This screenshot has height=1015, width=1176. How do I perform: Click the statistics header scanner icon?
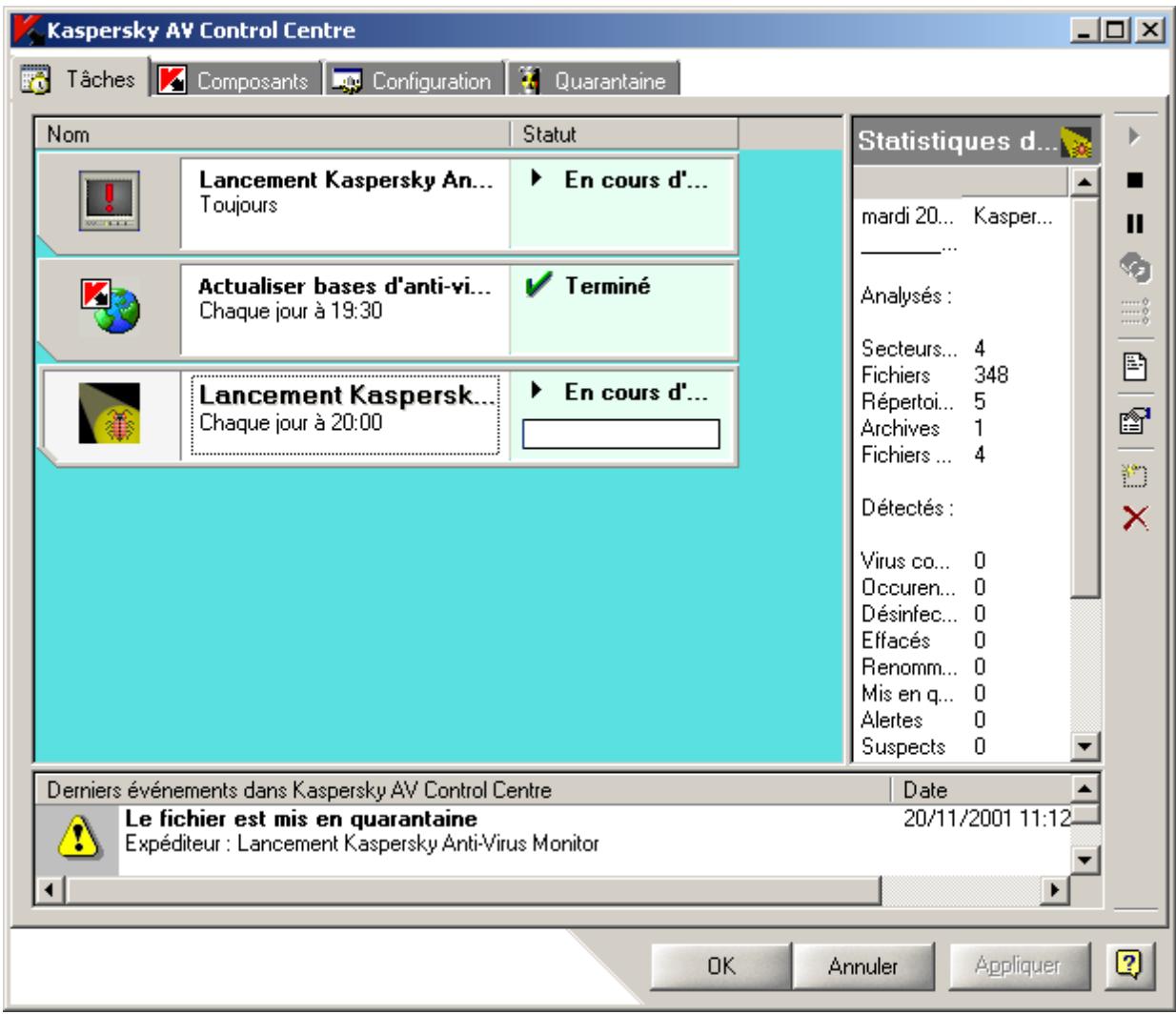click(x=1076, y=143)
